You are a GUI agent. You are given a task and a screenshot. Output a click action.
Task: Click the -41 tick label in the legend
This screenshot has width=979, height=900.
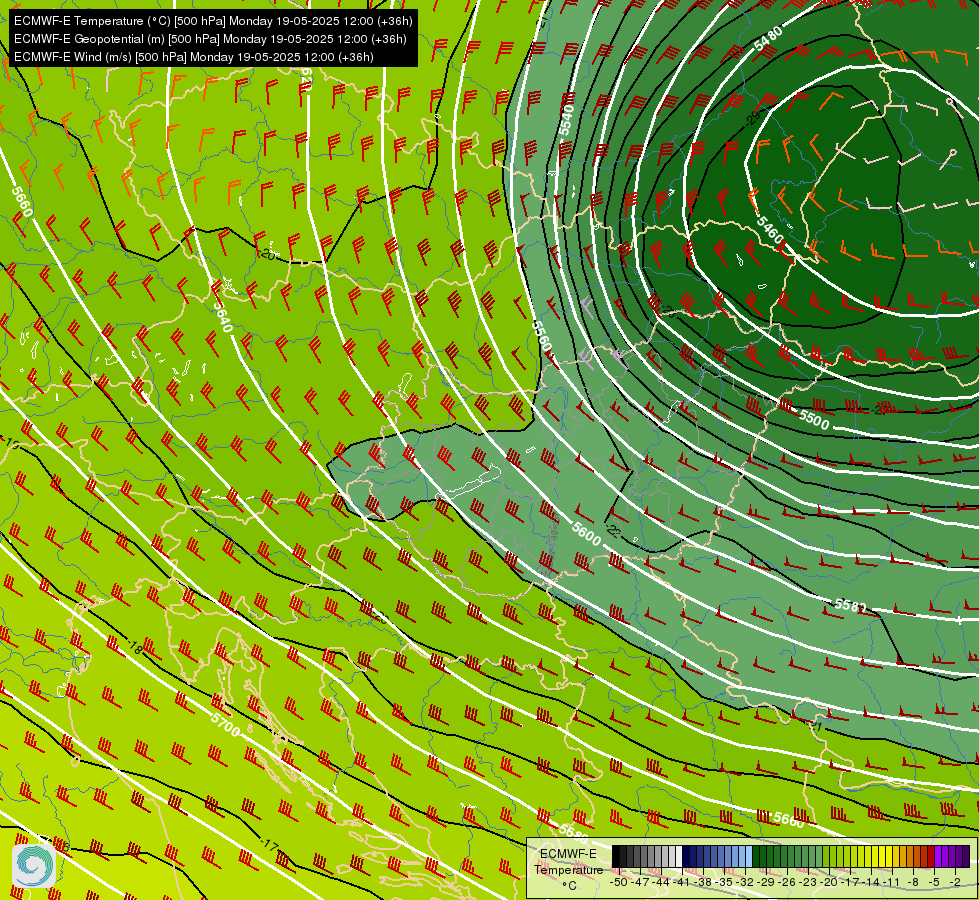683,882
